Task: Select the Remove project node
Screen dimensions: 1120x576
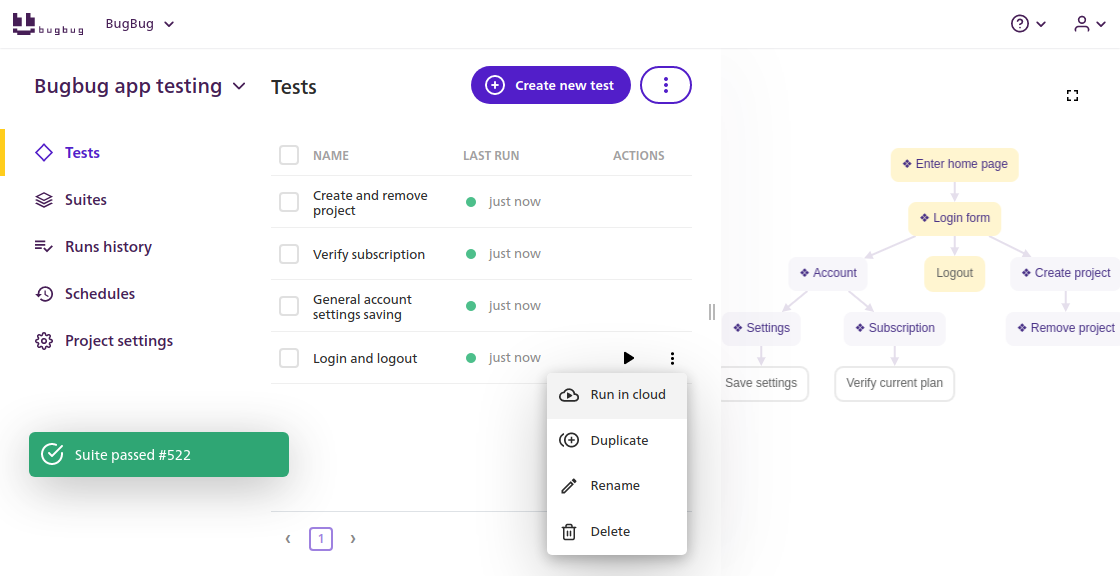Action: click(x=1063, y=329)
